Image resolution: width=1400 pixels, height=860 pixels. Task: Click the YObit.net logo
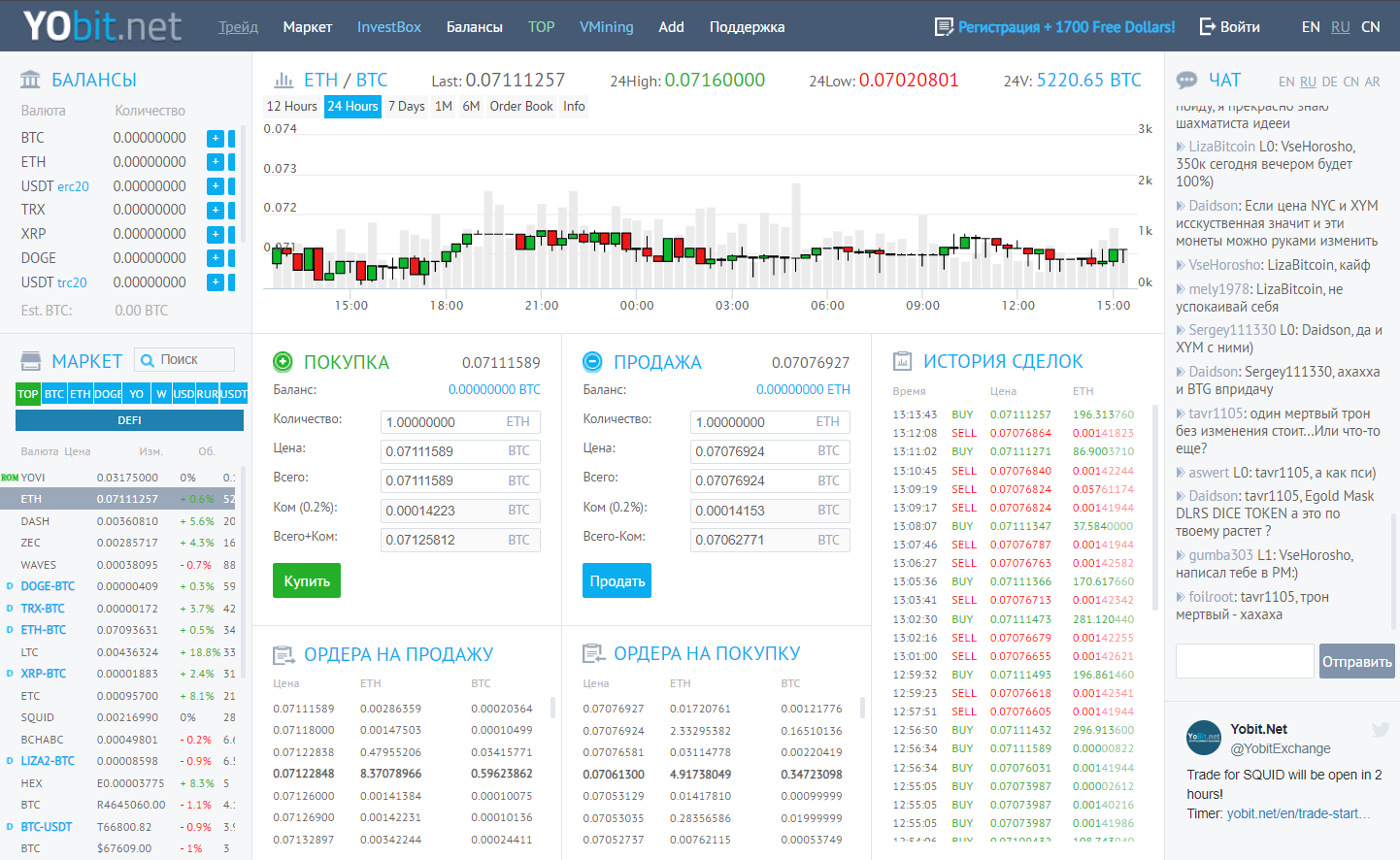(102, 26)
